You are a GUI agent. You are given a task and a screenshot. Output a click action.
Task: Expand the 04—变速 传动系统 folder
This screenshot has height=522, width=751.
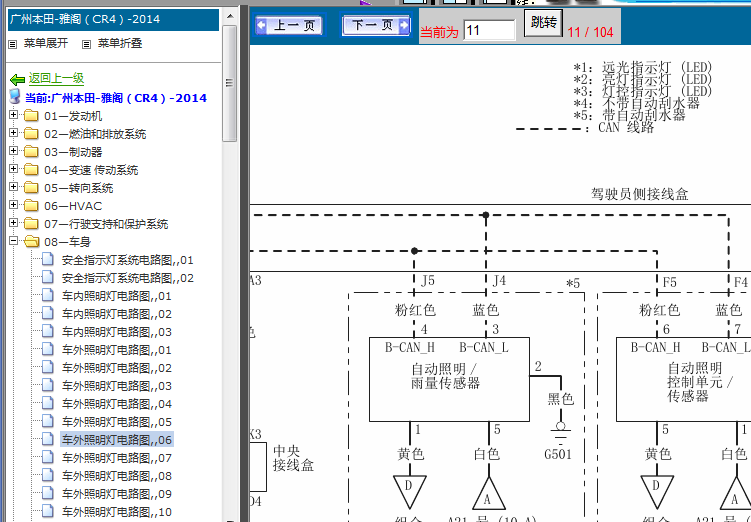coord(13,169)
